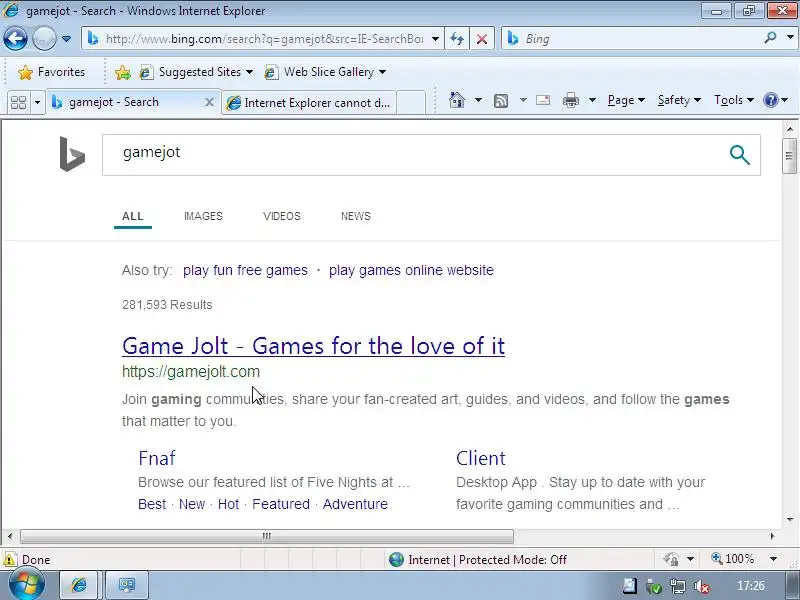Open the recent pages dropdown arrow
Screen dimensions: 800x600
(66, 39)
